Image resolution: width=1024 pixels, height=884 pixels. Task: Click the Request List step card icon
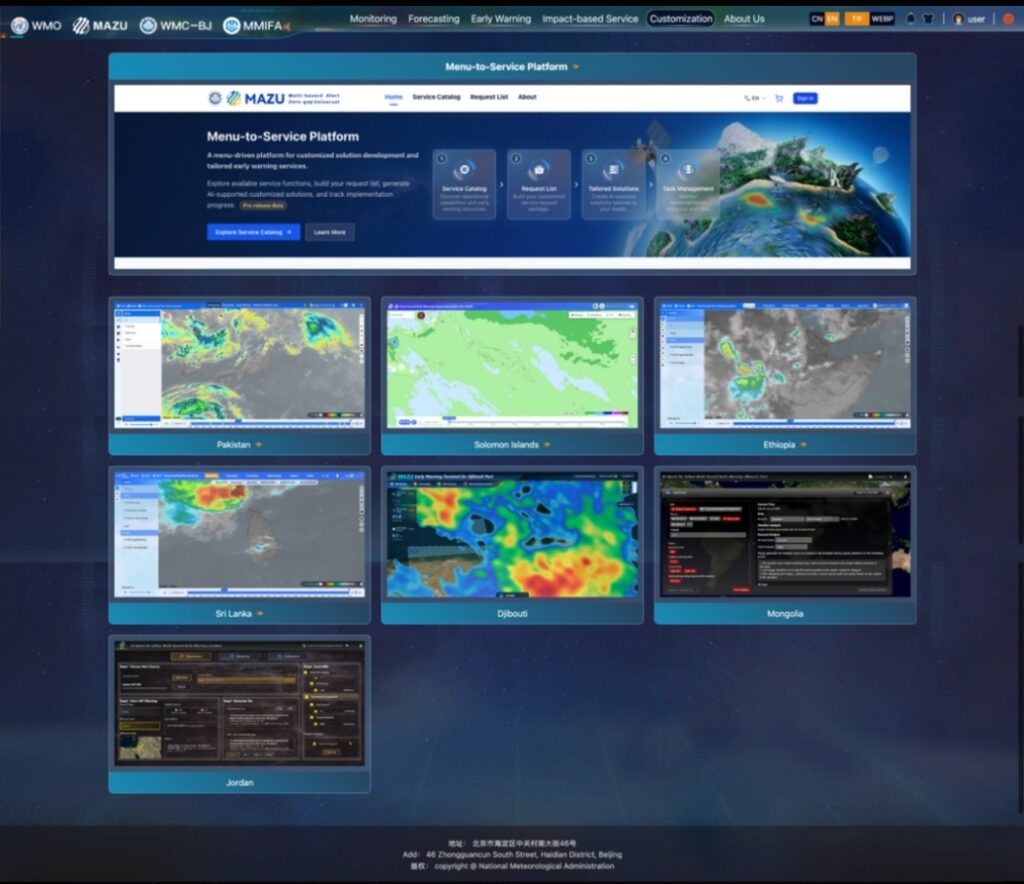pyautogui.click(x=539, y=170)
